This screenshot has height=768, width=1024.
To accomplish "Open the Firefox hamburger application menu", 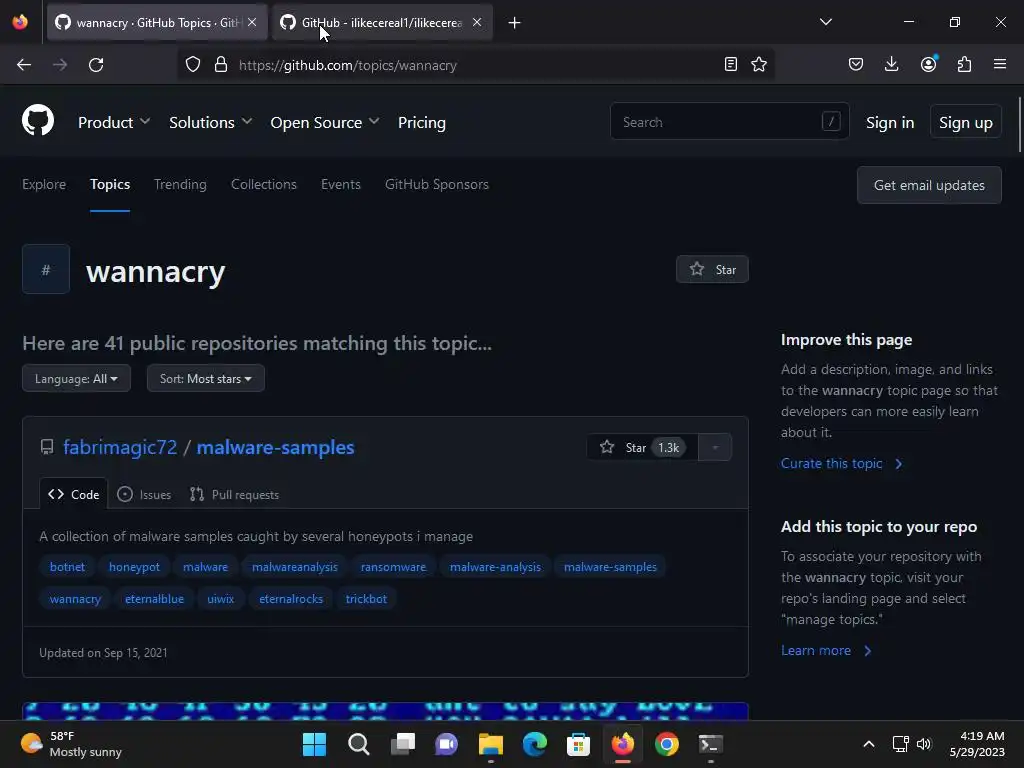I will click(x=1000, y=64).
